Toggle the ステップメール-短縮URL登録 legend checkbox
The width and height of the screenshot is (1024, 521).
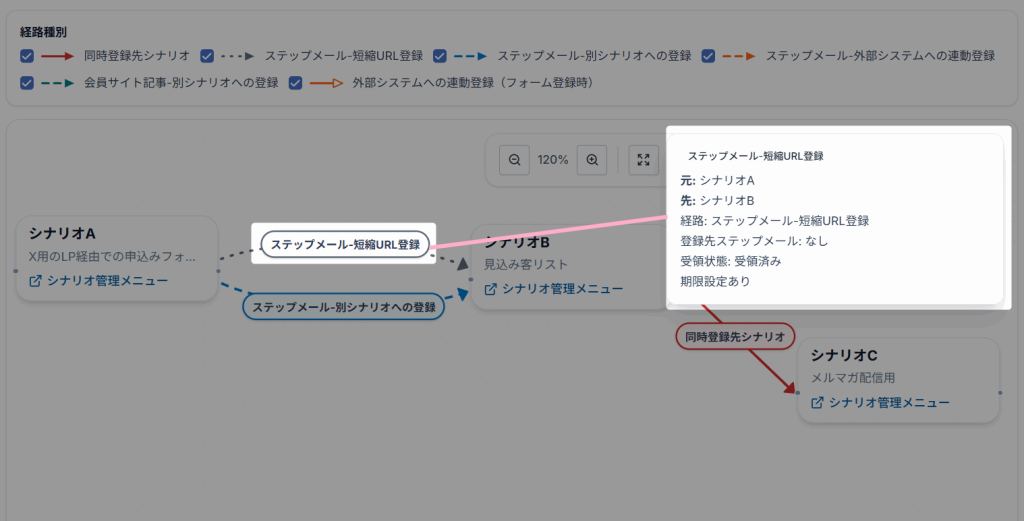(x=207, y=56)
